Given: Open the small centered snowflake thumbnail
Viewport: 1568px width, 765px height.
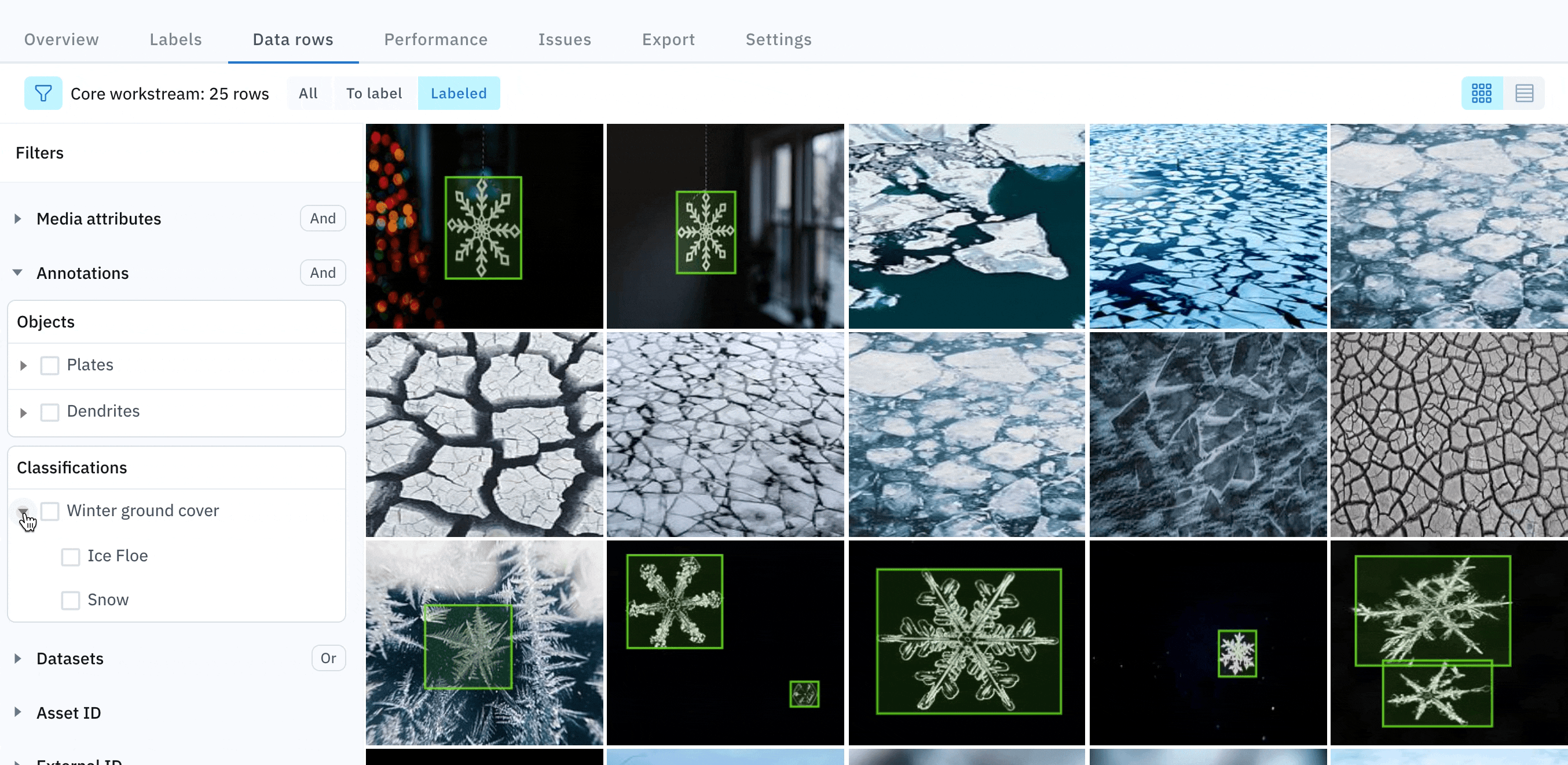Looking at the screenshot, I should pos(1208,643).
